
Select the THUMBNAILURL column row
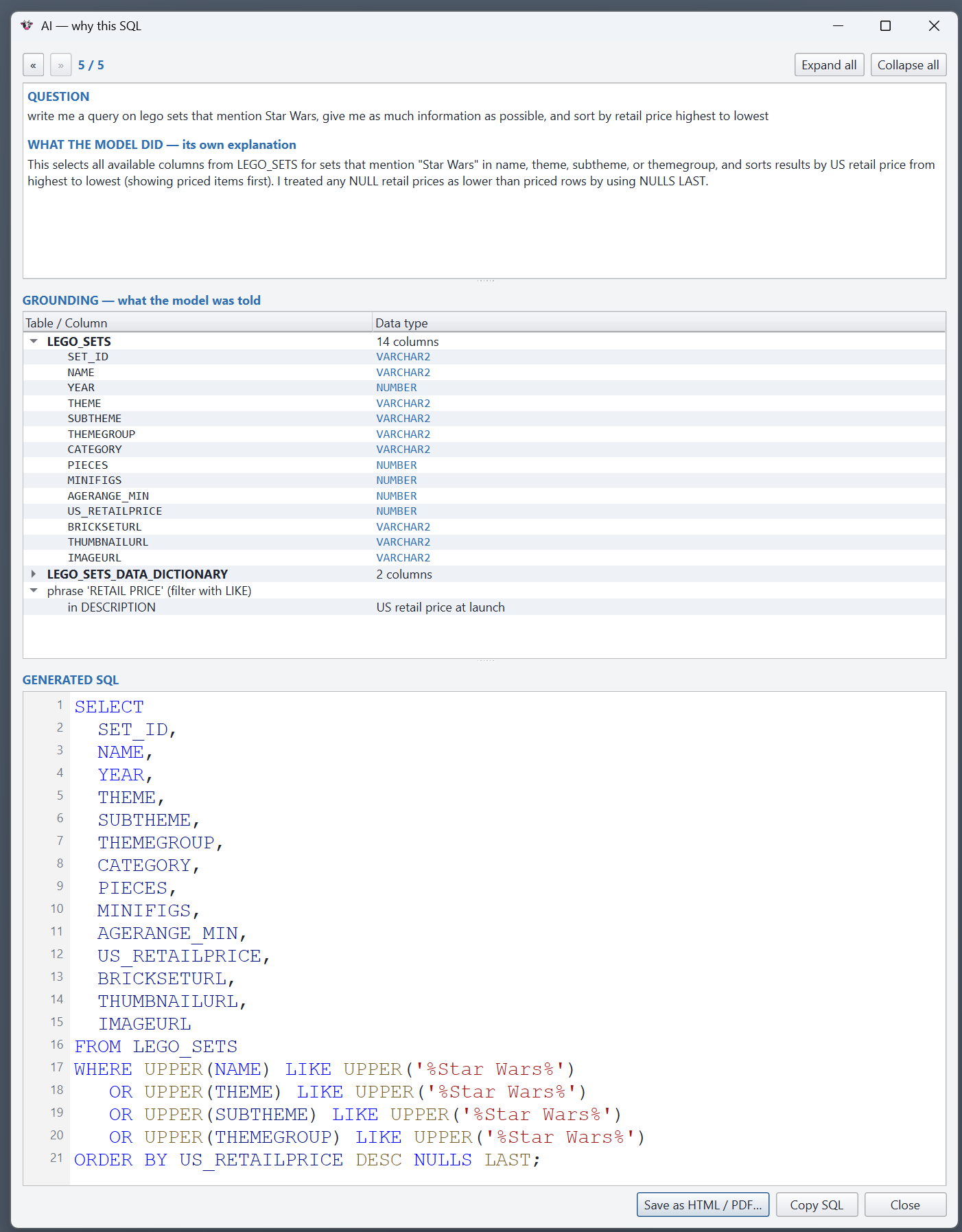pyautogui.click(x=484, y=542)
